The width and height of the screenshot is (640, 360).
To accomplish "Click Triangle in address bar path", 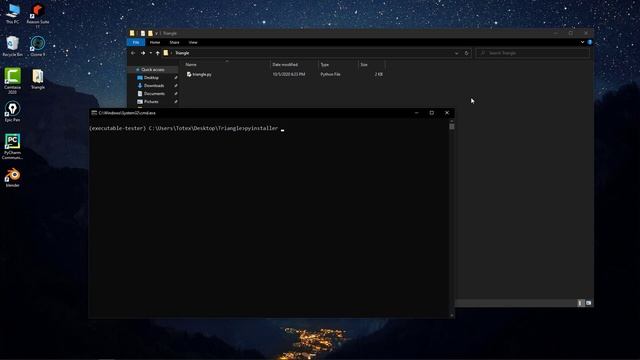I will click(182, 53).
